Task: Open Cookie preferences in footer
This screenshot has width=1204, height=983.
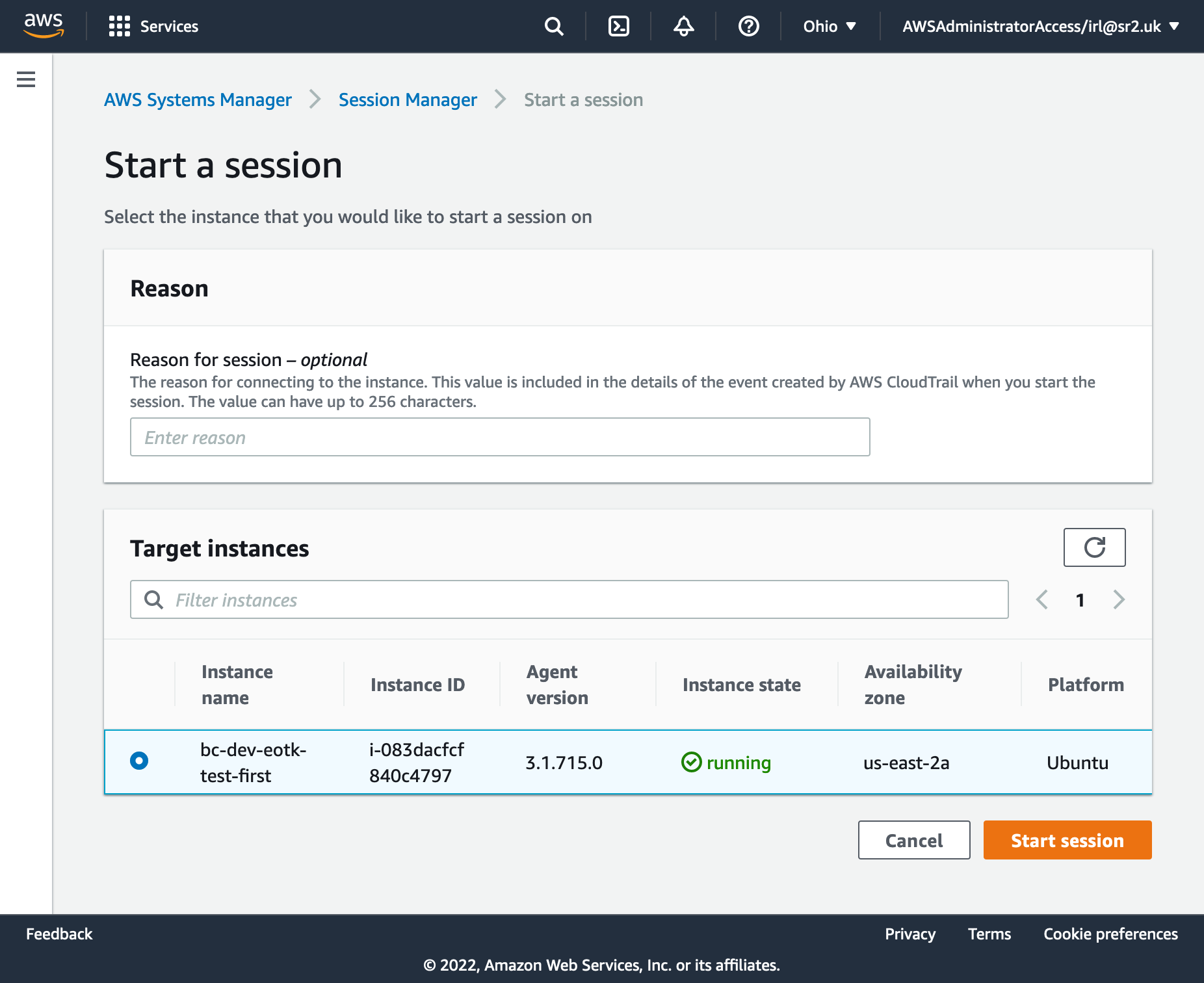Action: coord(1110,934)
